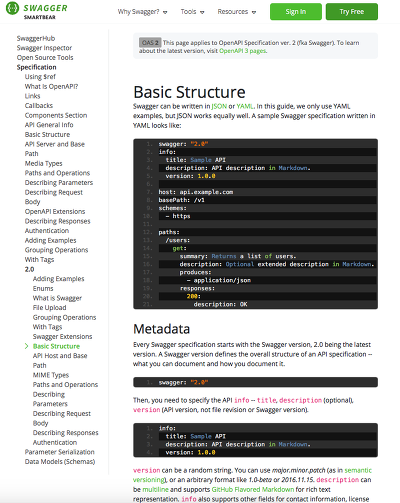Viewport: 400px width, 503px height.
Task: Click 'basePath: /v1' code line
Action: click(x=181, y=200)
